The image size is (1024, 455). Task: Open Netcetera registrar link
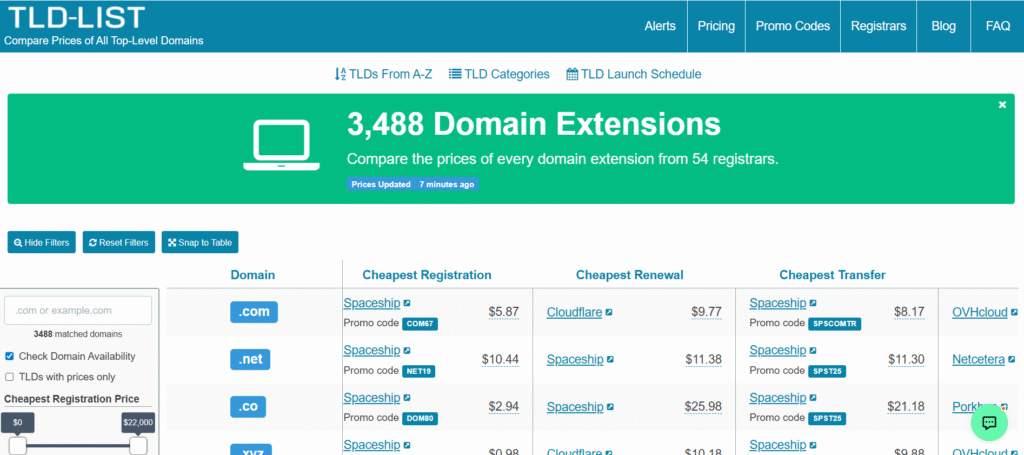[978, 360]
